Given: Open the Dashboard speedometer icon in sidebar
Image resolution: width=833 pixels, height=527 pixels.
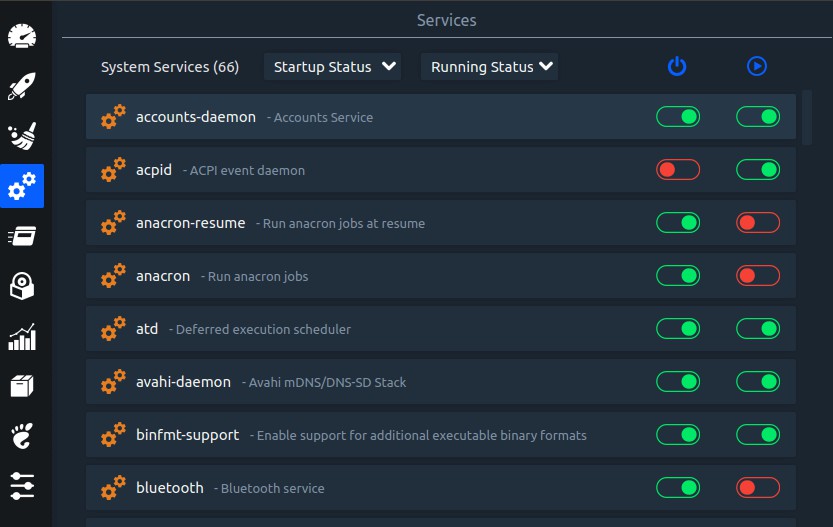Looking at the screenshot, I should point(22,36).
